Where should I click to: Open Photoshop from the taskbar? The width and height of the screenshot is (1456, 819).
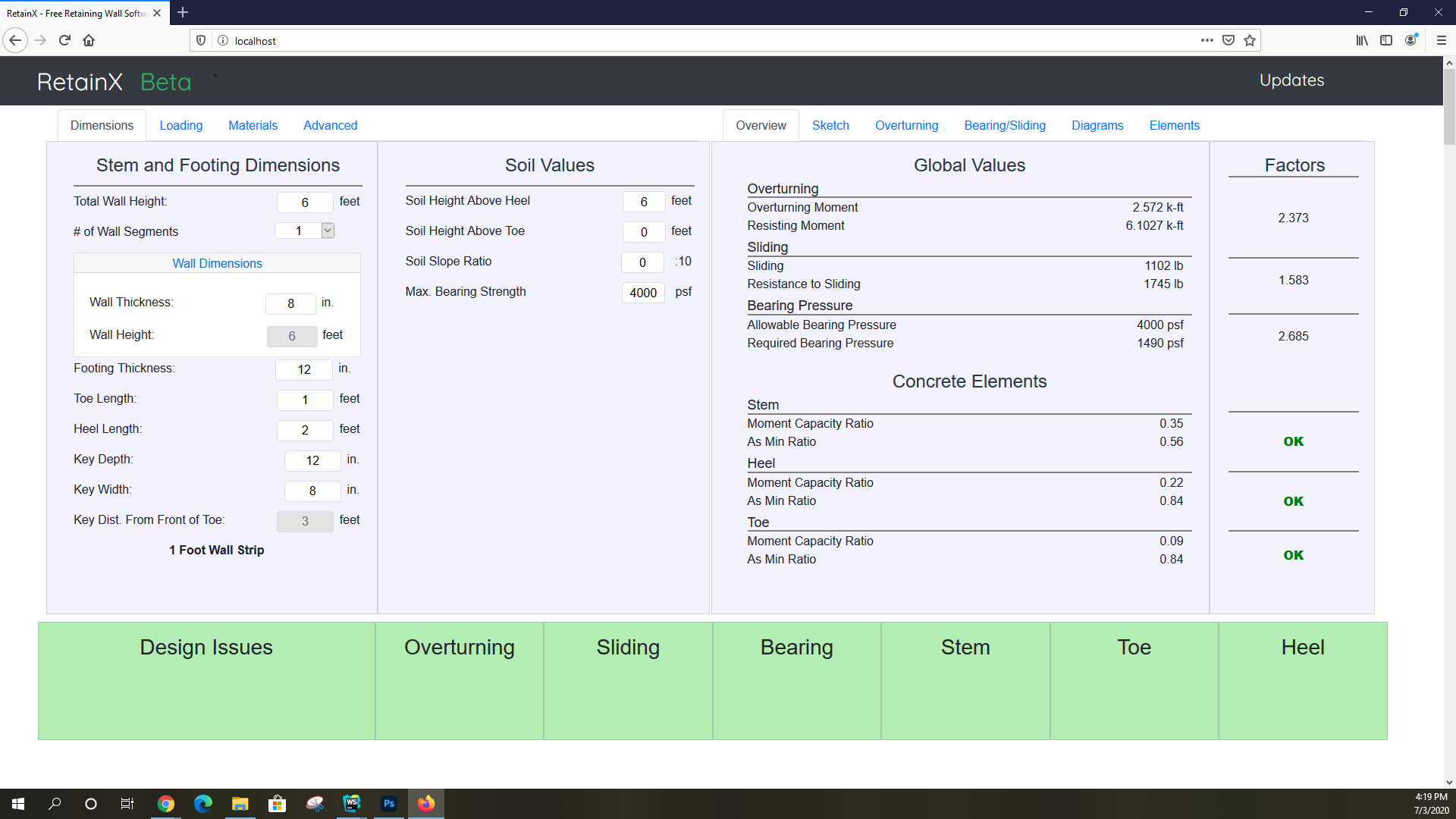point(389,803)
